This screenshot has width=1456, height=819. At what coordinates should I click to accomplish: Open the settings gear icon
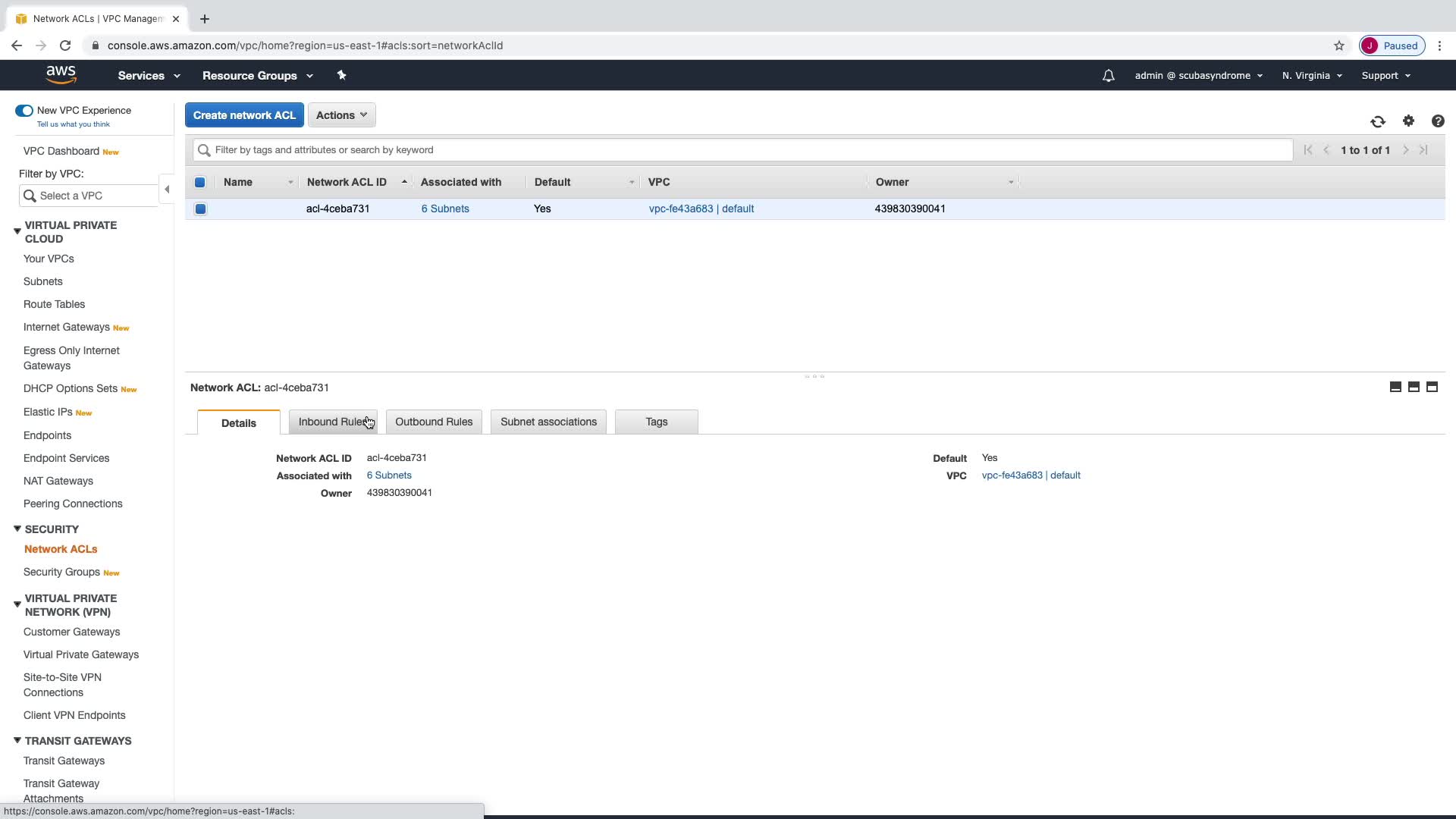1408,121
